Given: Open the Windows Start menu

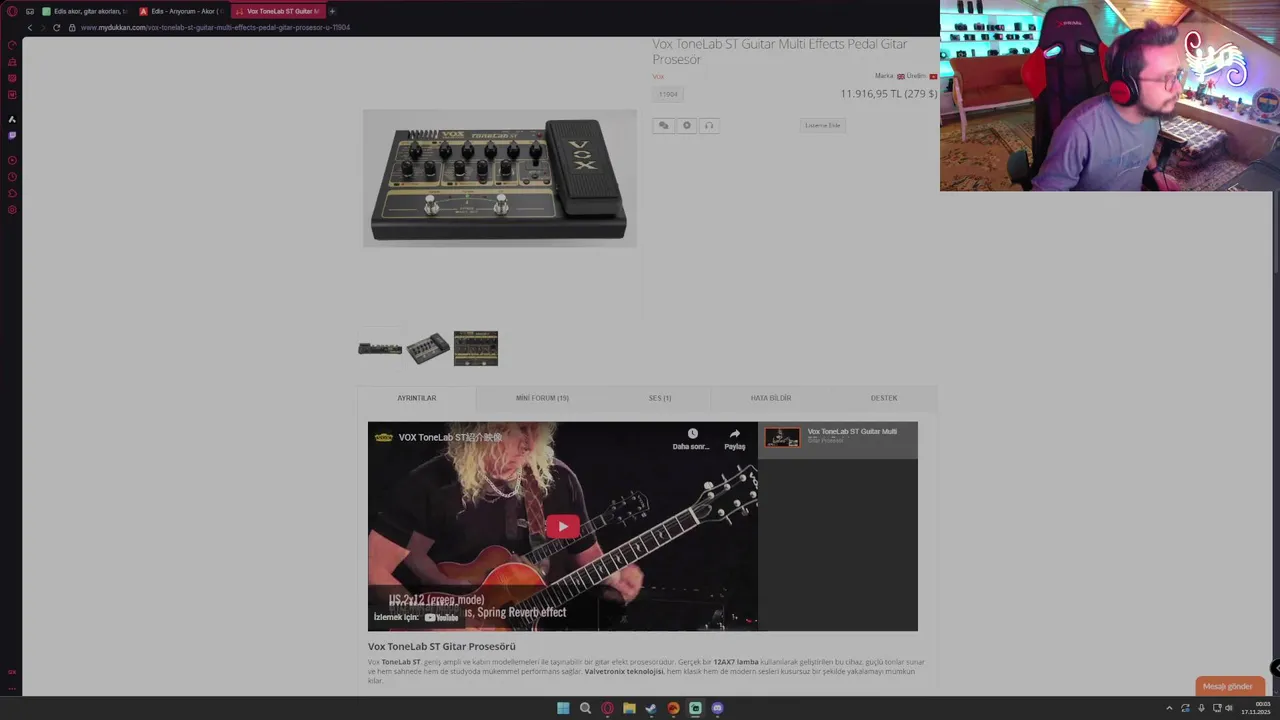Looking at the screenshot, I should coord(563,708).
